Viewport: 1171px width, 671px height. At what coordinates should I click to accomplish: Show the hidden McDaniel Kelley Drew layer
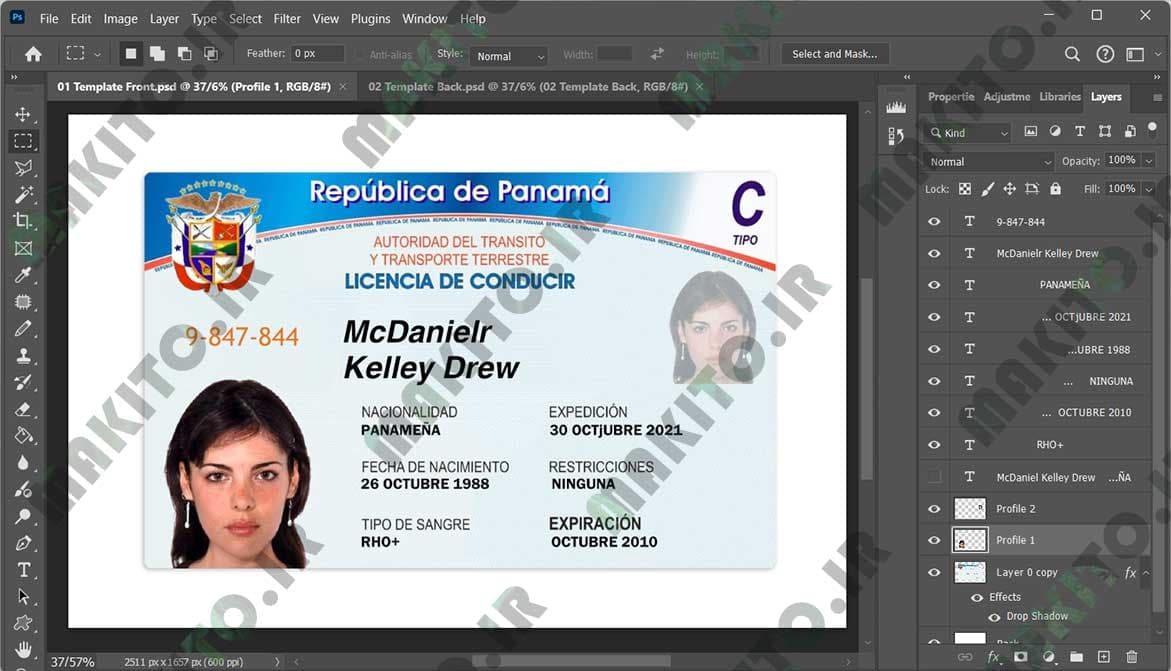click(934, 477)
